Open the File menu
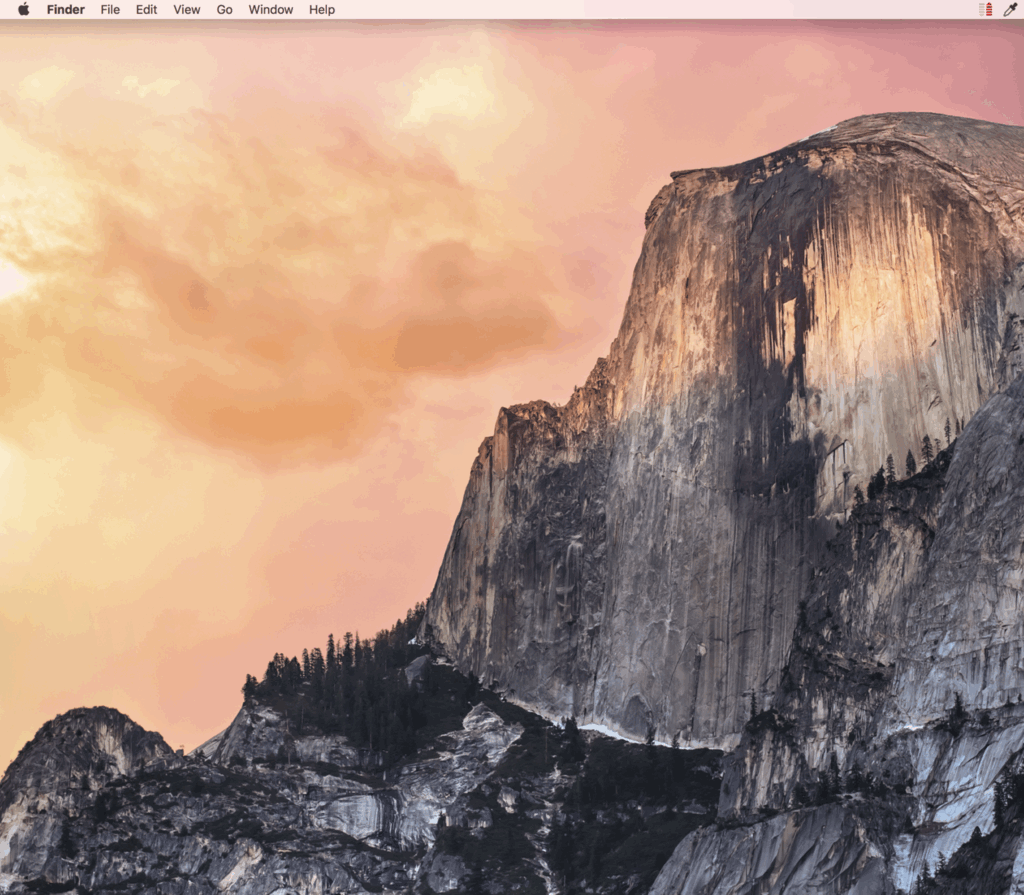The image size is (1024, 895). [110, 10]
